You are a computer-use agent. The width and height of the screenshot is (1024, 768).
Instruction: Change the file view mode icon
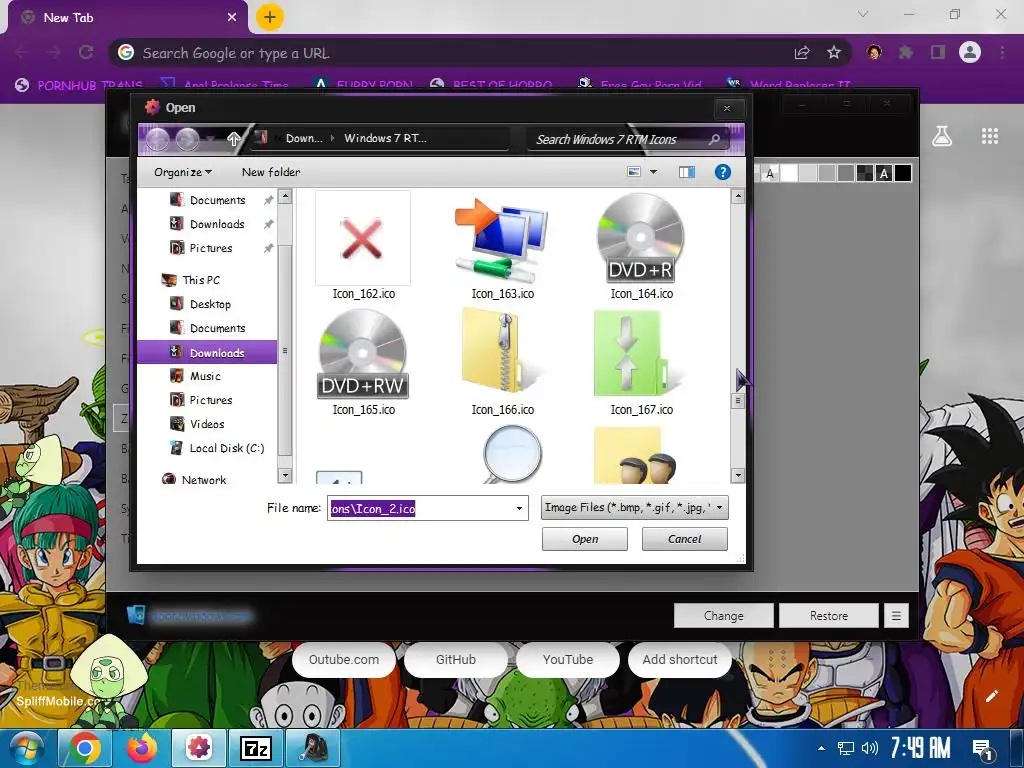[x=633, y=172]
